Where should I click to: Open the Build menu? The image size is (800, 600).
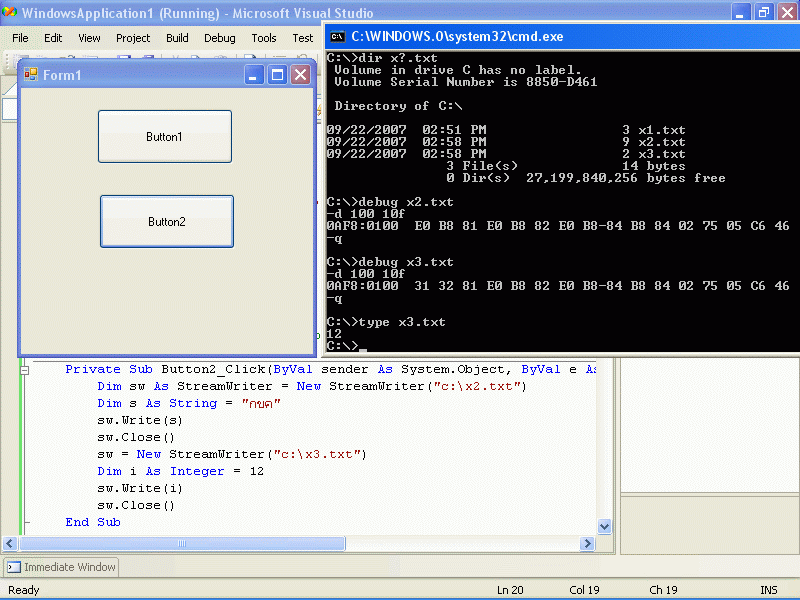point(177,38)
